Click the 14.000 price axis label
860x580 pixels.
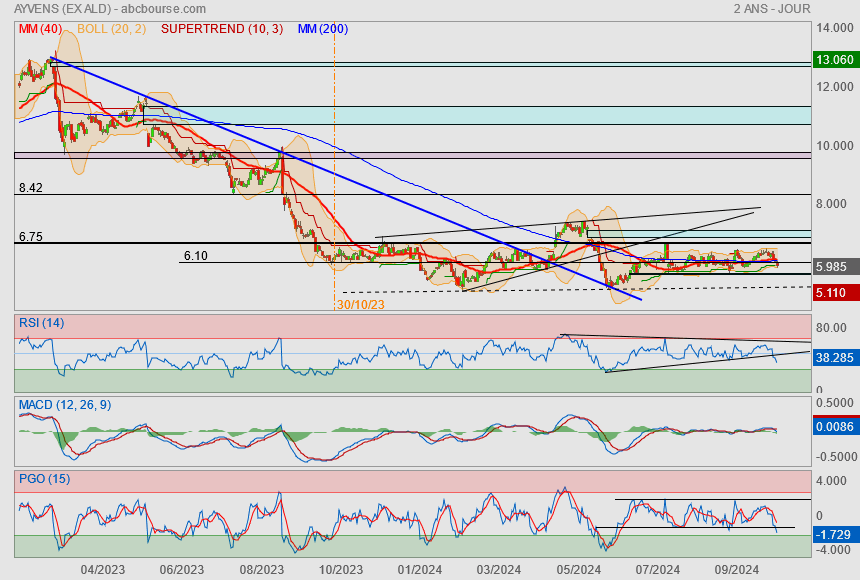pos(834,28)
